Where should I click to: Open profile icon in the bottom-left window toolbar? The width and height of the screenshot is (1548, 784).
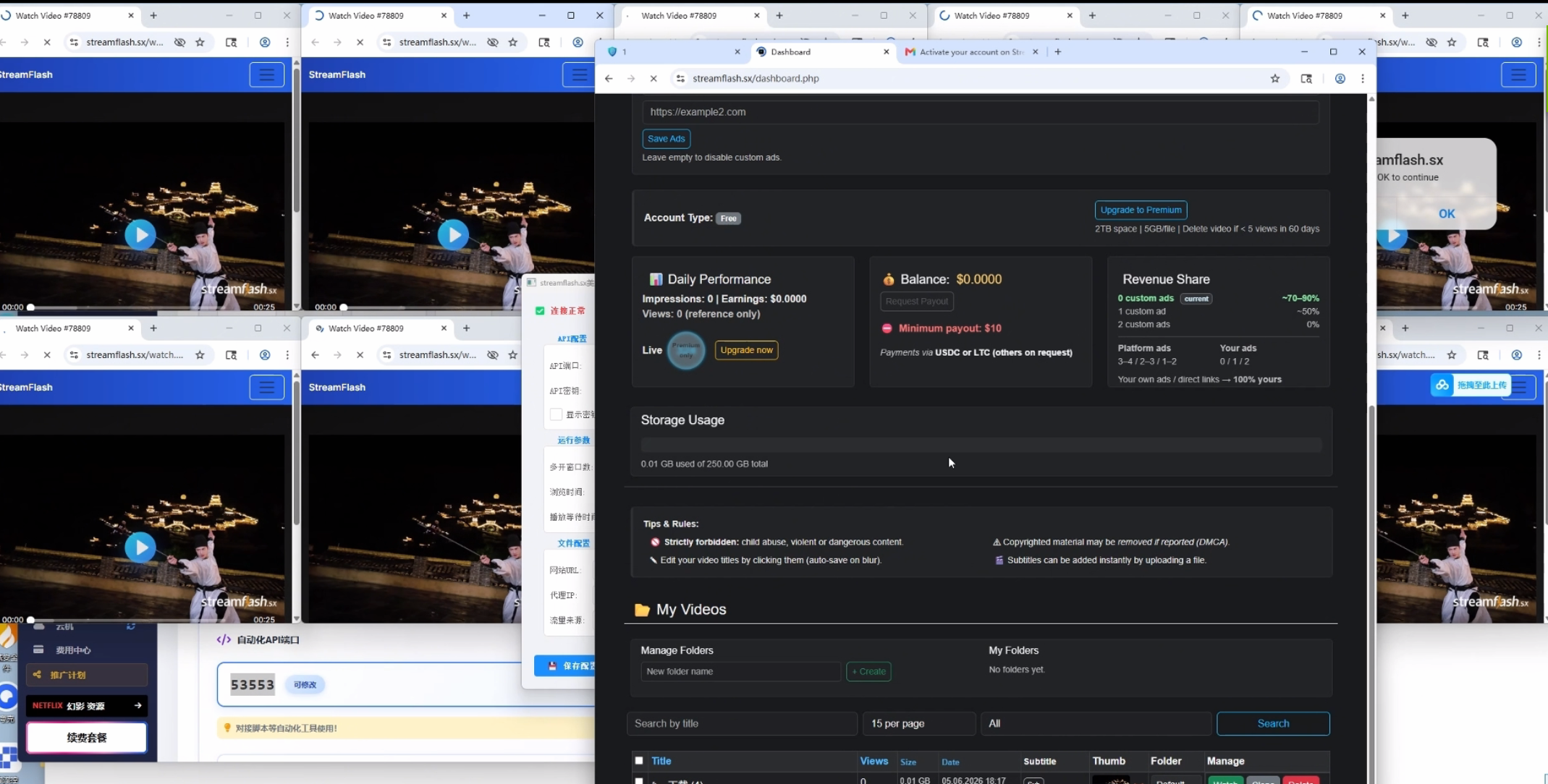265,355
